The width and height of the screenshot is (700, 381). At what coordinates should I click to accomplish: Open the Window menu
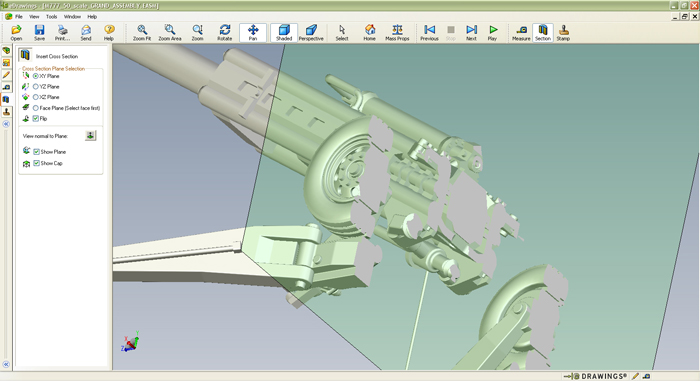coord(72,17)
